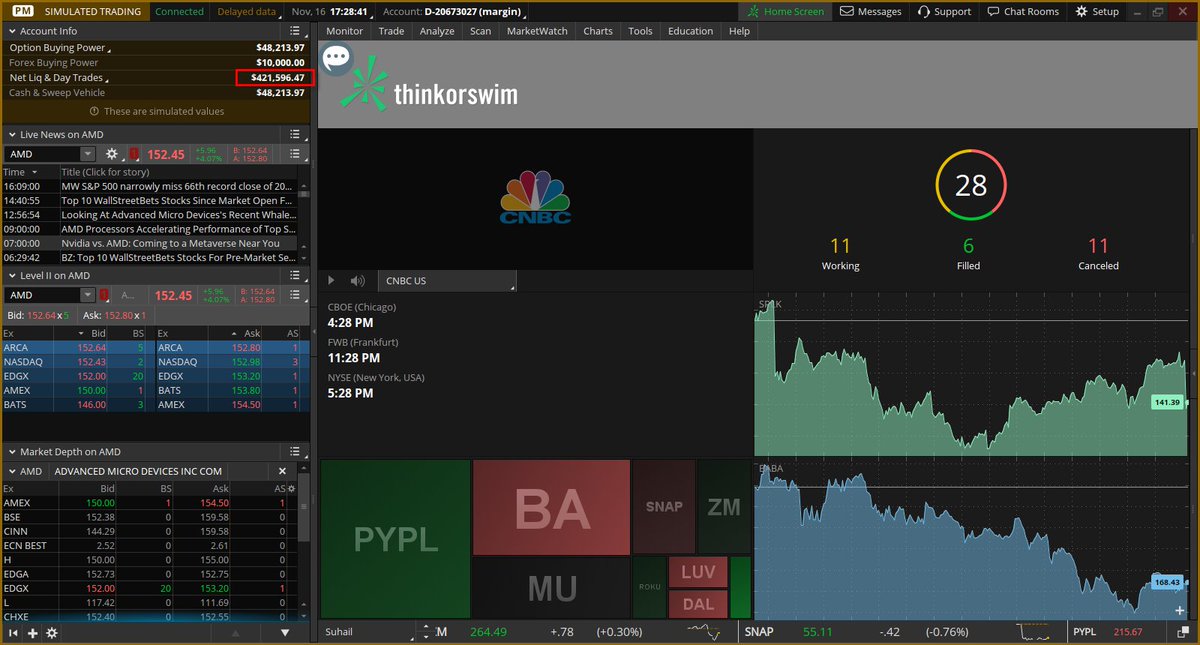This screenshot has height=645, width=1200.
Task: Open the CNBC US channel dropdown
Action: 448,281
